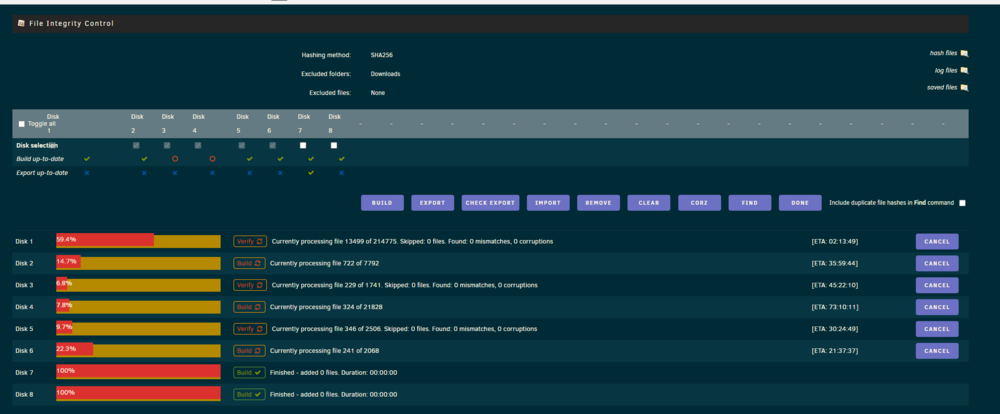Click the CHECK EXPORT button

pyautogui.click(x=490, y=203)
